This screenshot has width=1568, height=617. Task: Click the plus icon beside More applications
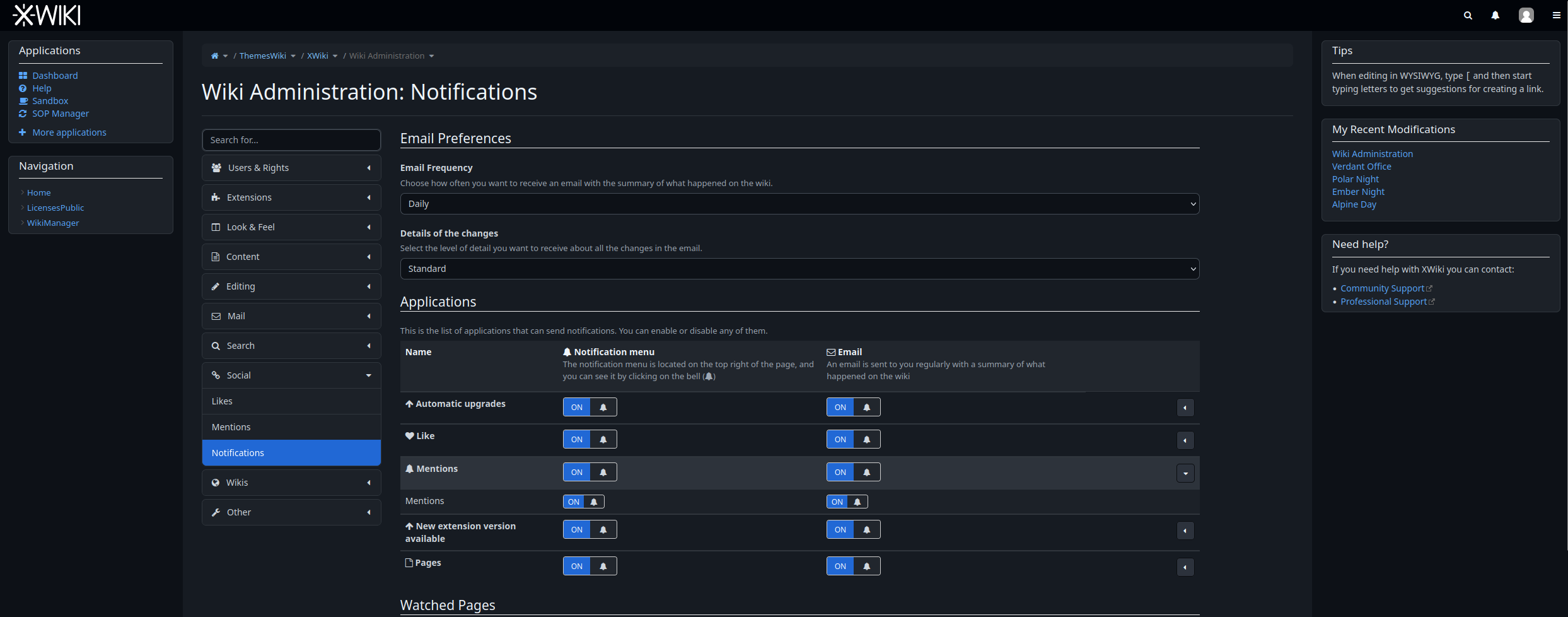coord(23,132)
